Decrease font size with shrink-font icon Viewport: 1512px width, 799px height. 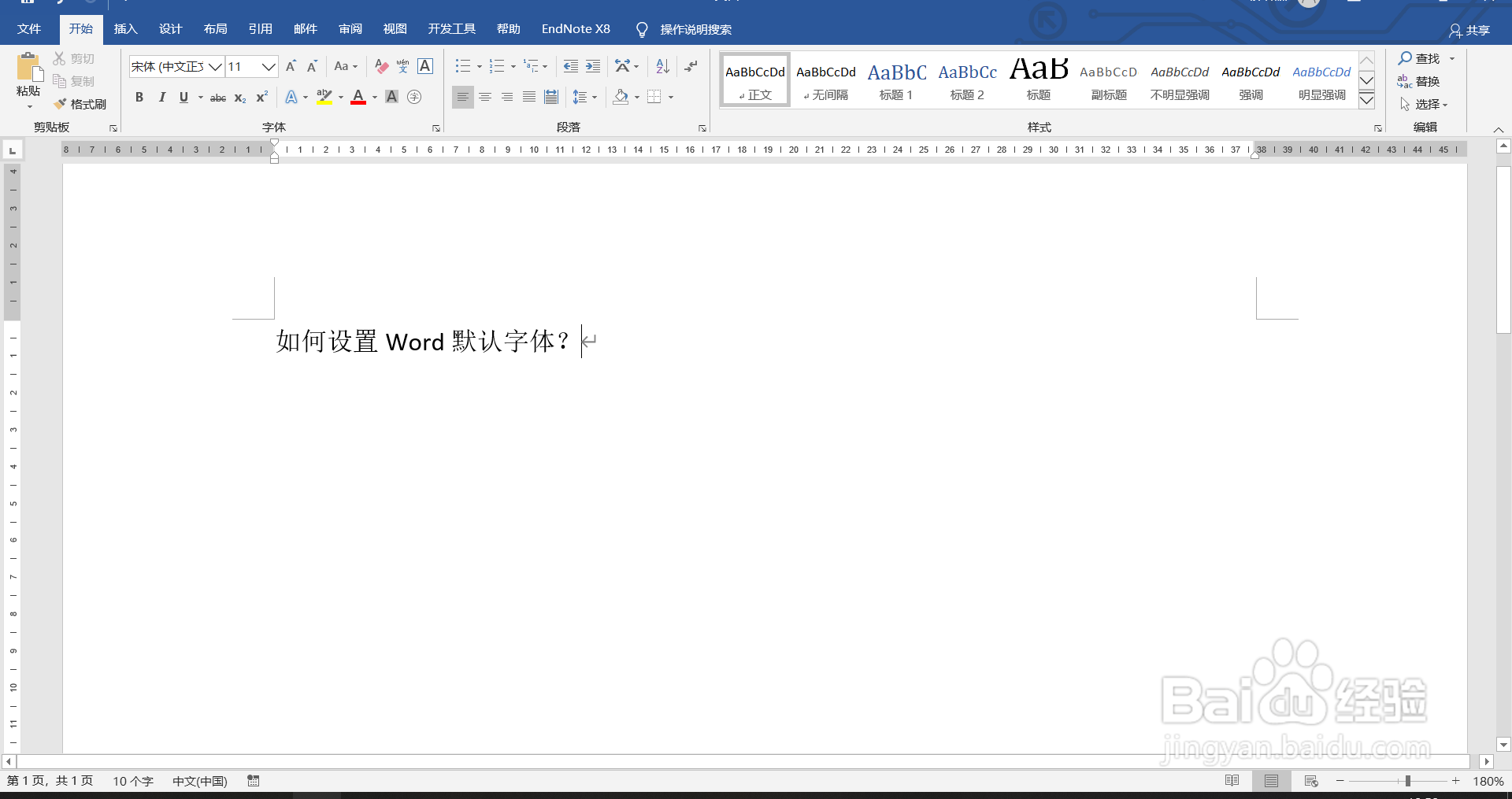312,66
